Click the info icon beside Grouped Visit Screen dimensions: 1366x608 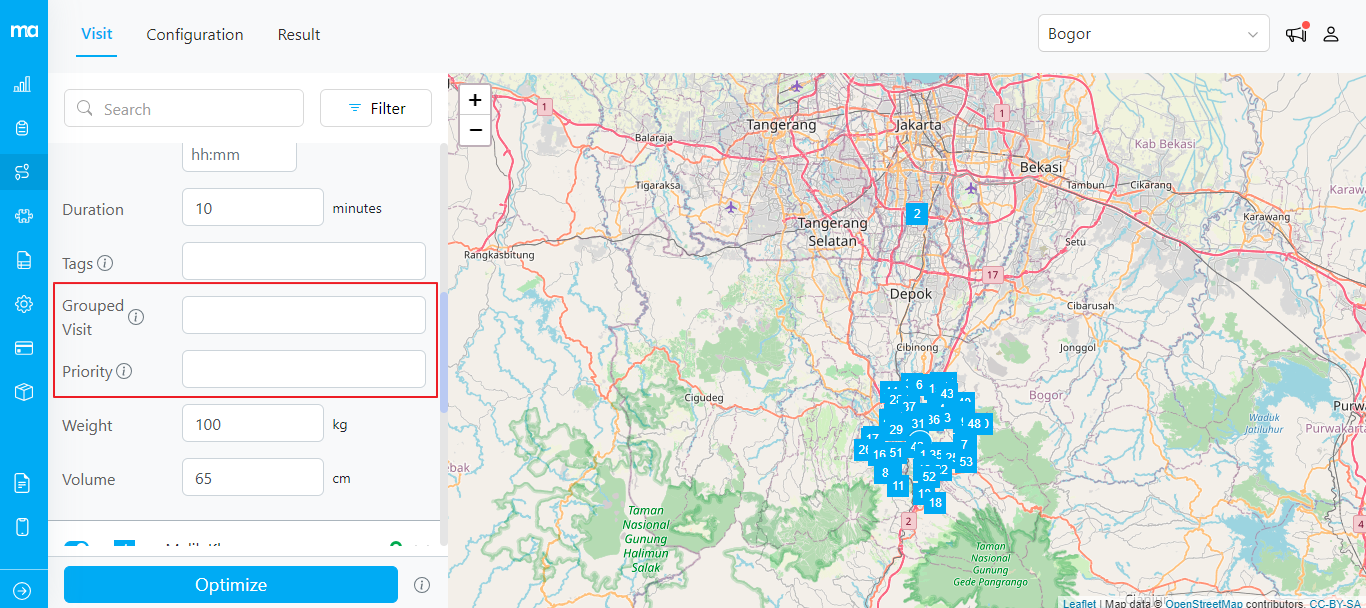[x=136, y=317]
